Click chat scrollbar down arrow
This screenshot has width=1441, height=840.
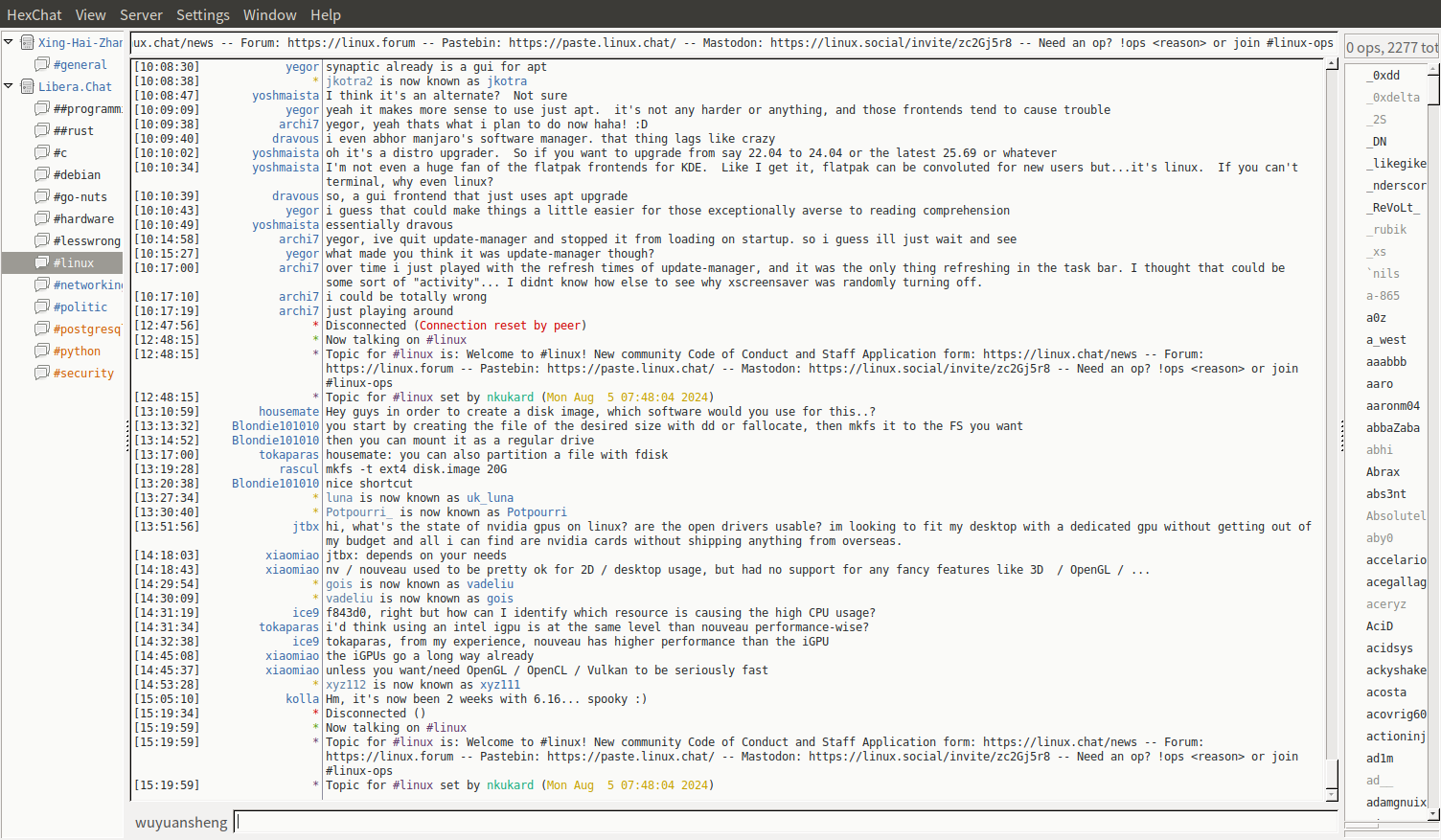point(1332,795)
